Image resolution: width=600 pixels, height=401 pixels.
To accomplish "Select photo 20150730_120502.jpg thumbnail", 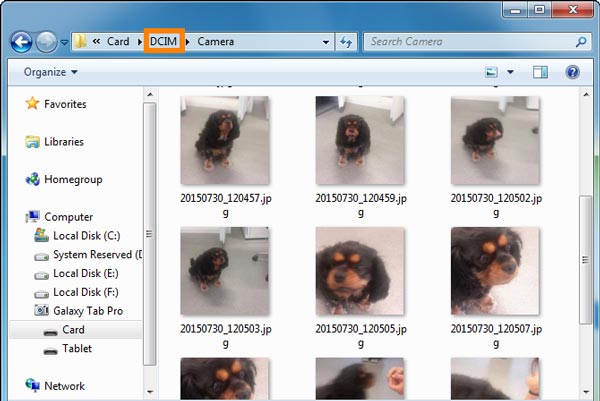I will (495, 140).
